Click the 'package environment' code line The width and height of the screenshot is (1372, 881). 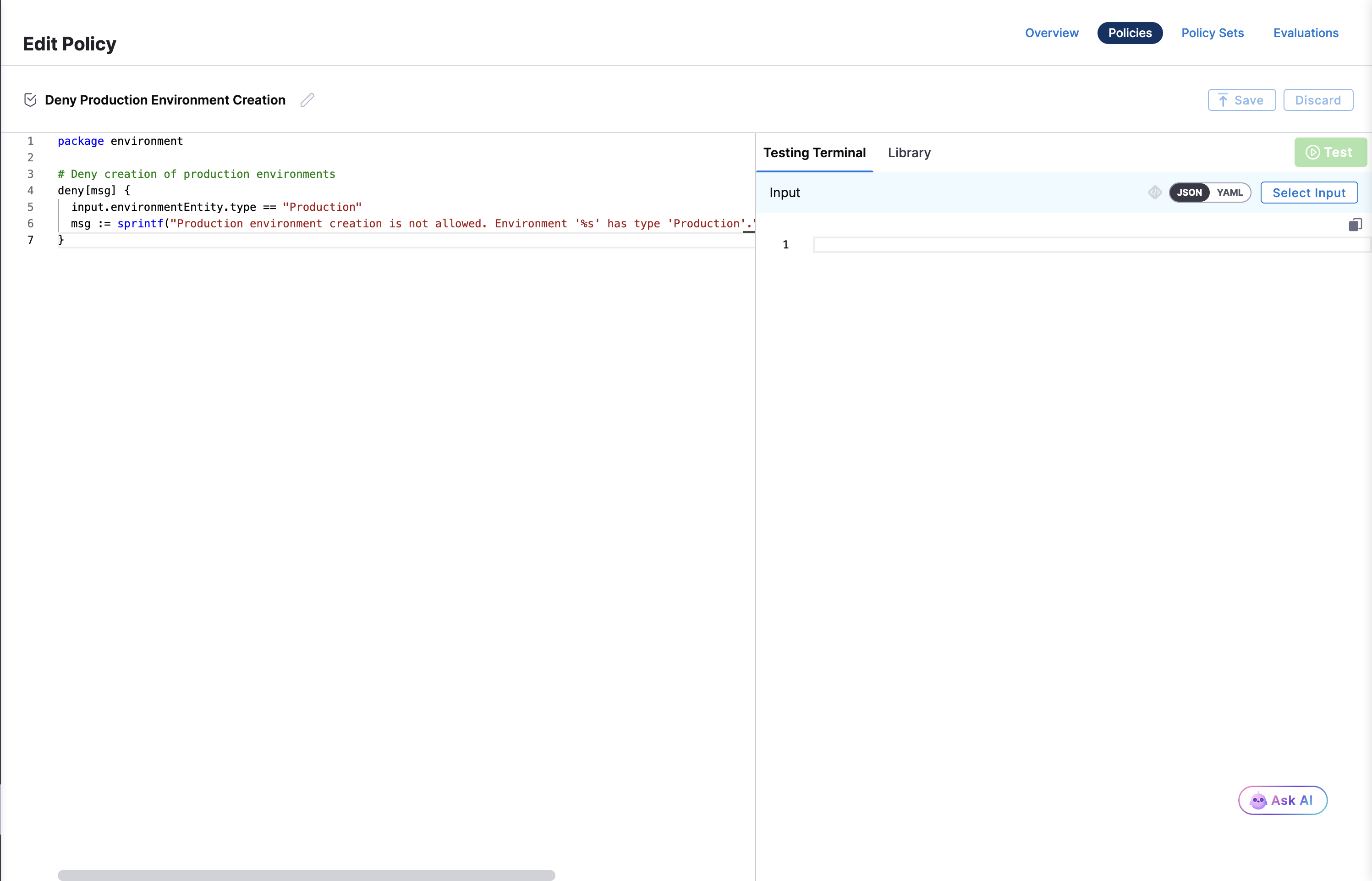tap(120, 141)
